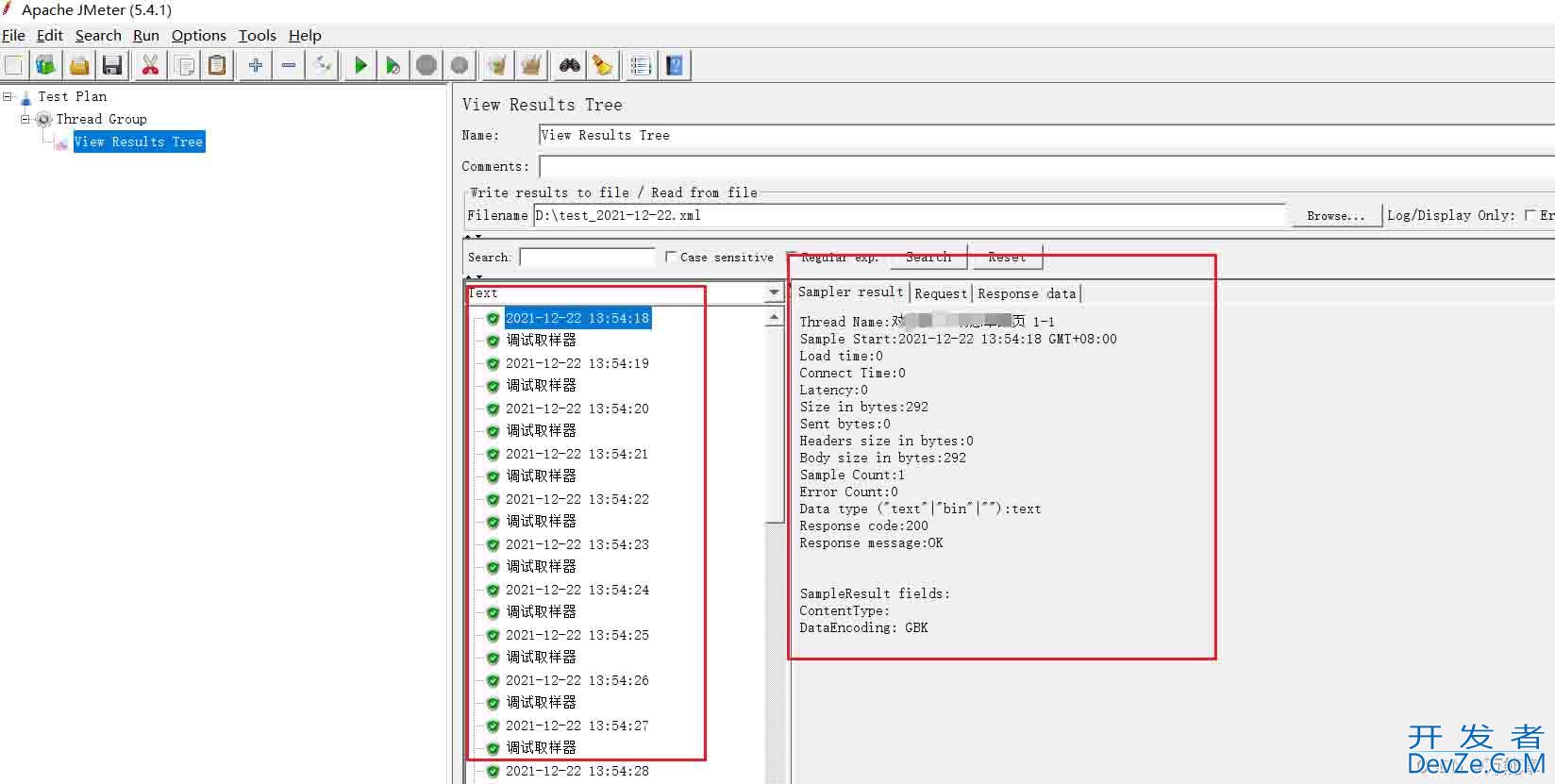Open the File menu
Image resolution: width=1555 pixels, height=784 pixels.
coord(13,35)
